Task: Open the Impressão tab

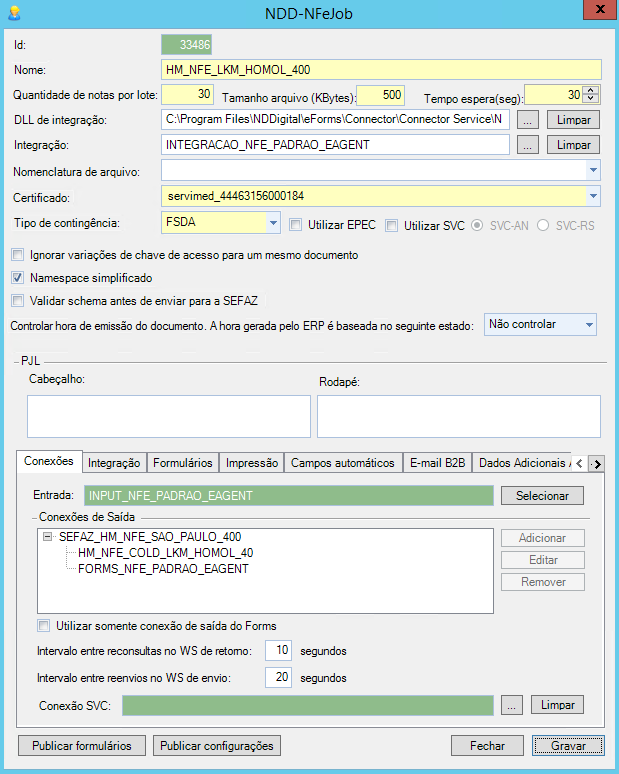Action: tap(252, 463)
